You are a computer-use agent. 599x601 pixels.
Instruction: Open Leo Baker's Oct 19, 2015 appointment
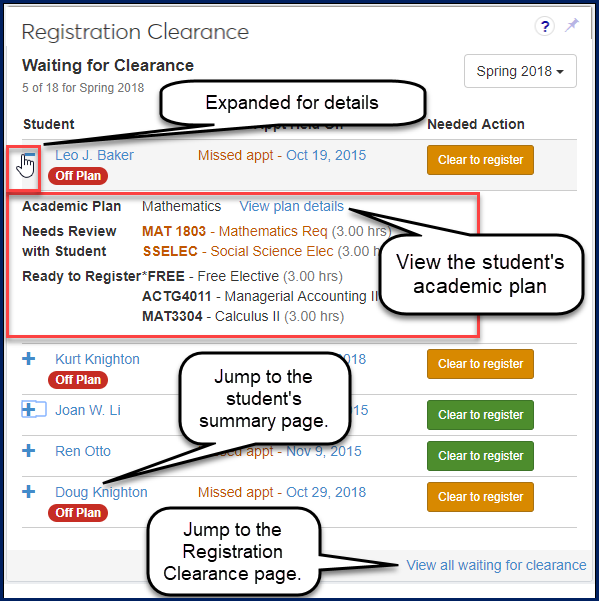click(x=326, y=155)
